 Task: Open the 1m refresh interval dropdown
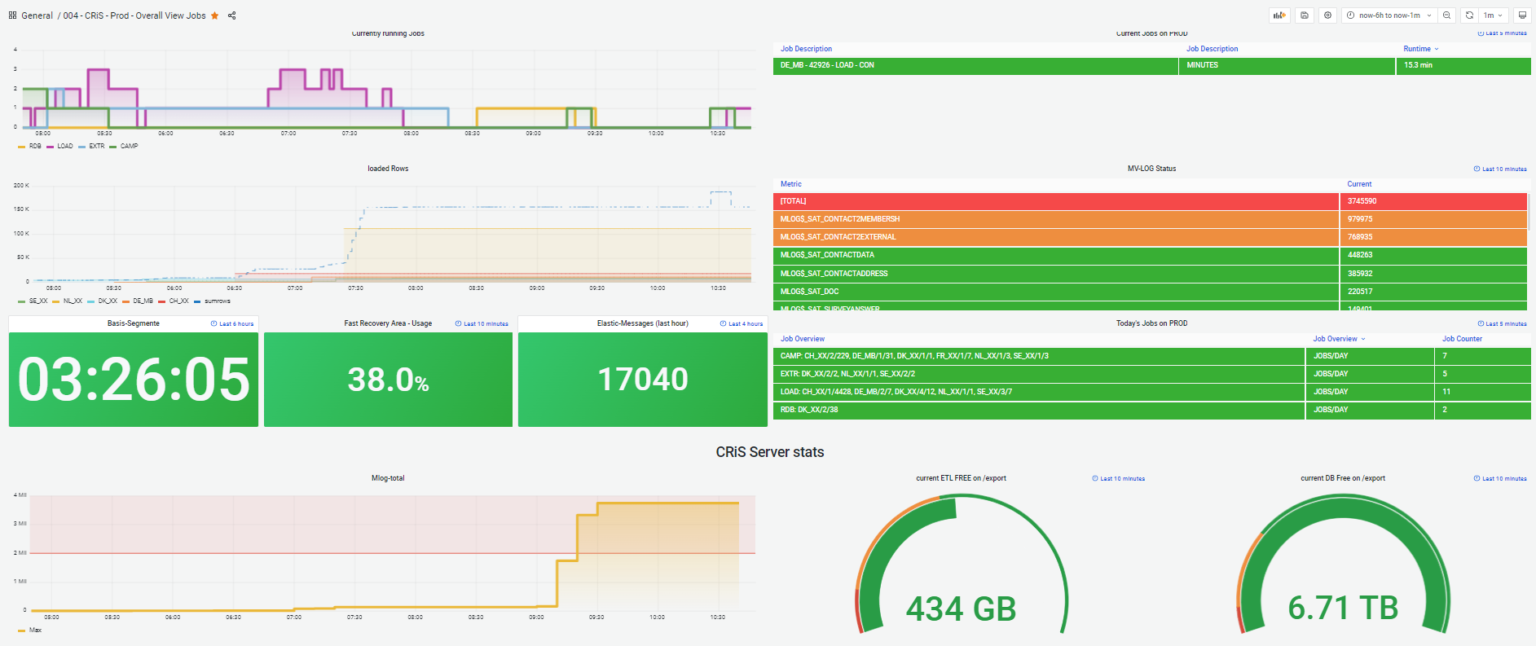pyautogui.click(x=1493, y=15)
